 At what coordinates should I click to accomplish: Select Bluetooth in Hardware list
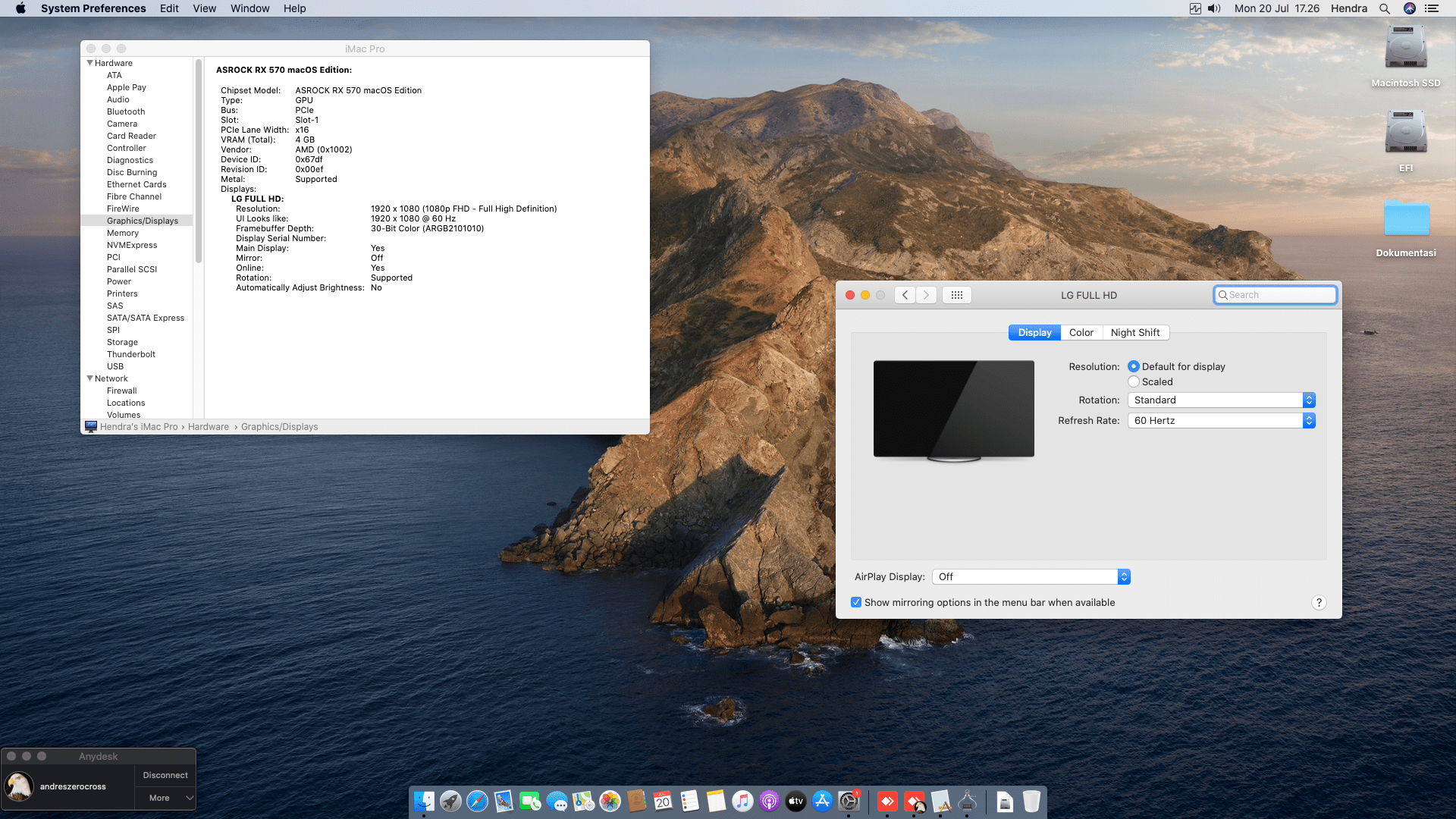(126, 111)
